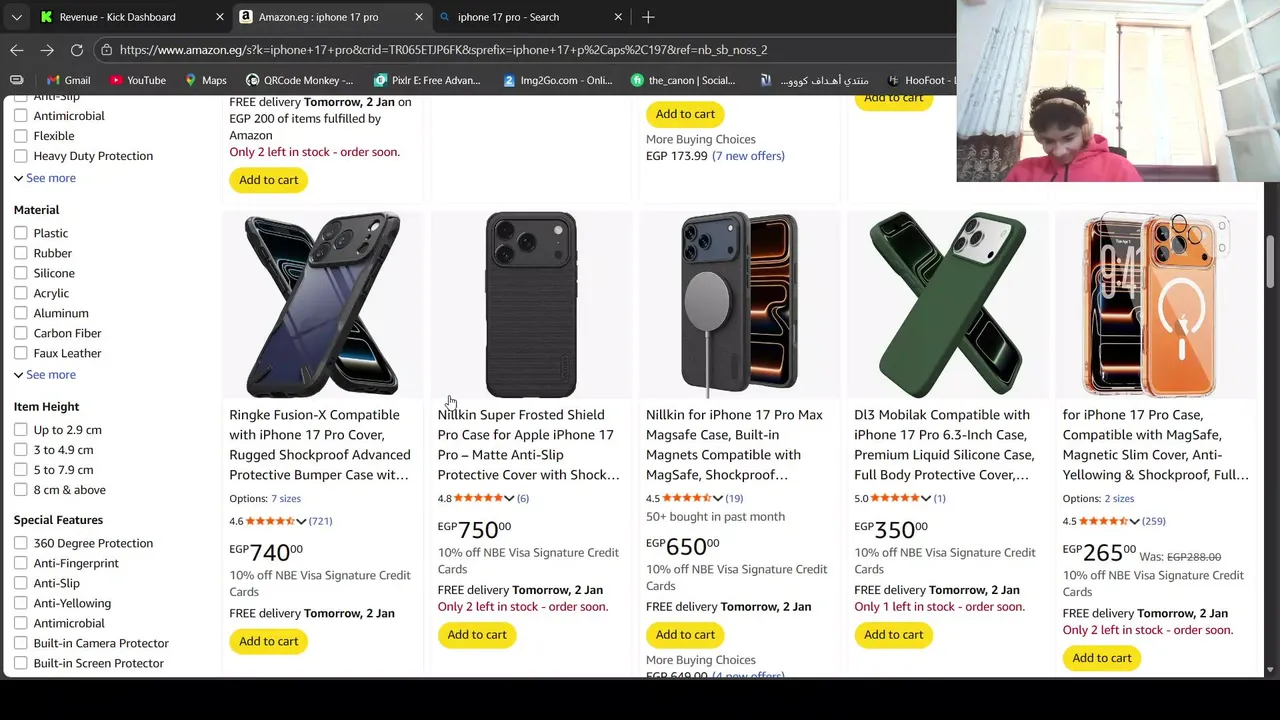Screen dimensions: 1280x720
Task: Open the tab search dropdown arrow
Action: (16, 17)
